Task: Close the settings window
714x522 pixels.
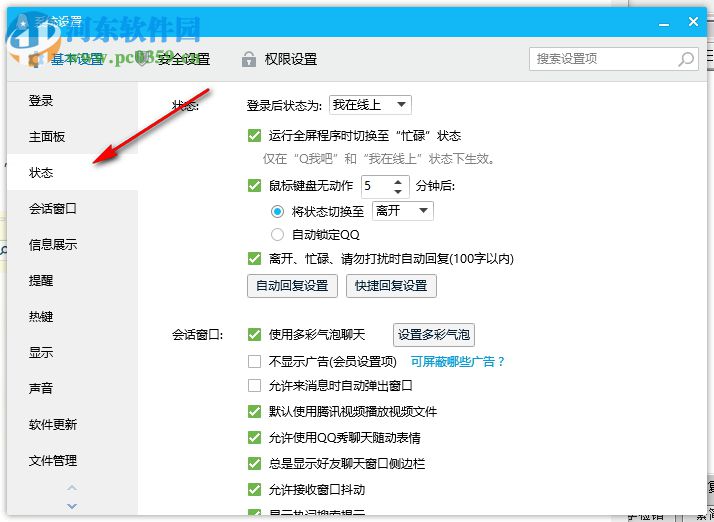Action: pos(693,21)
